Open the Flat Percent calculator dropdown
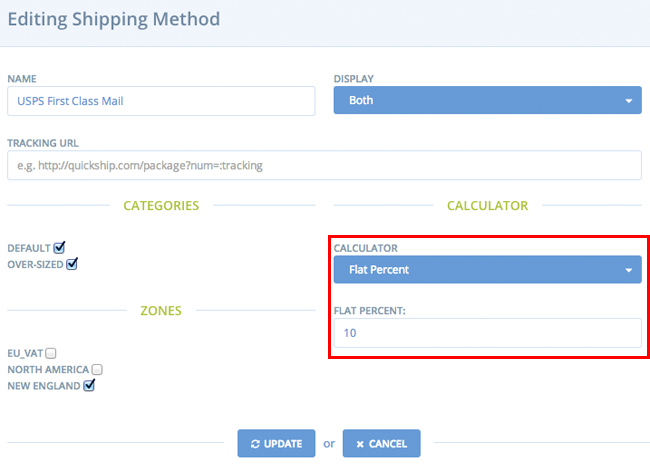650x471 pixels. (488, 269)
